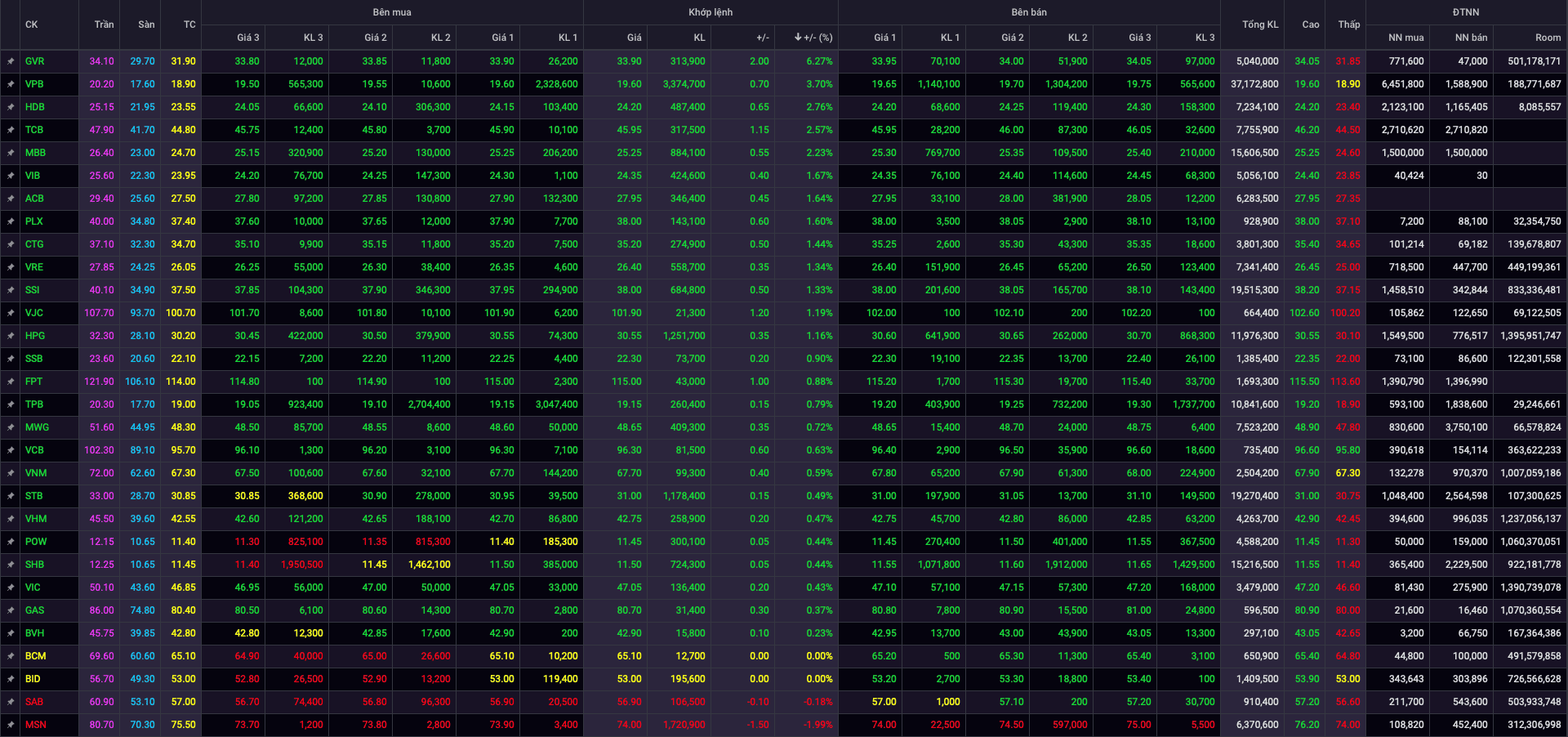Pin the VPB row
1568x737 pixels.
[x=11, y=84]
